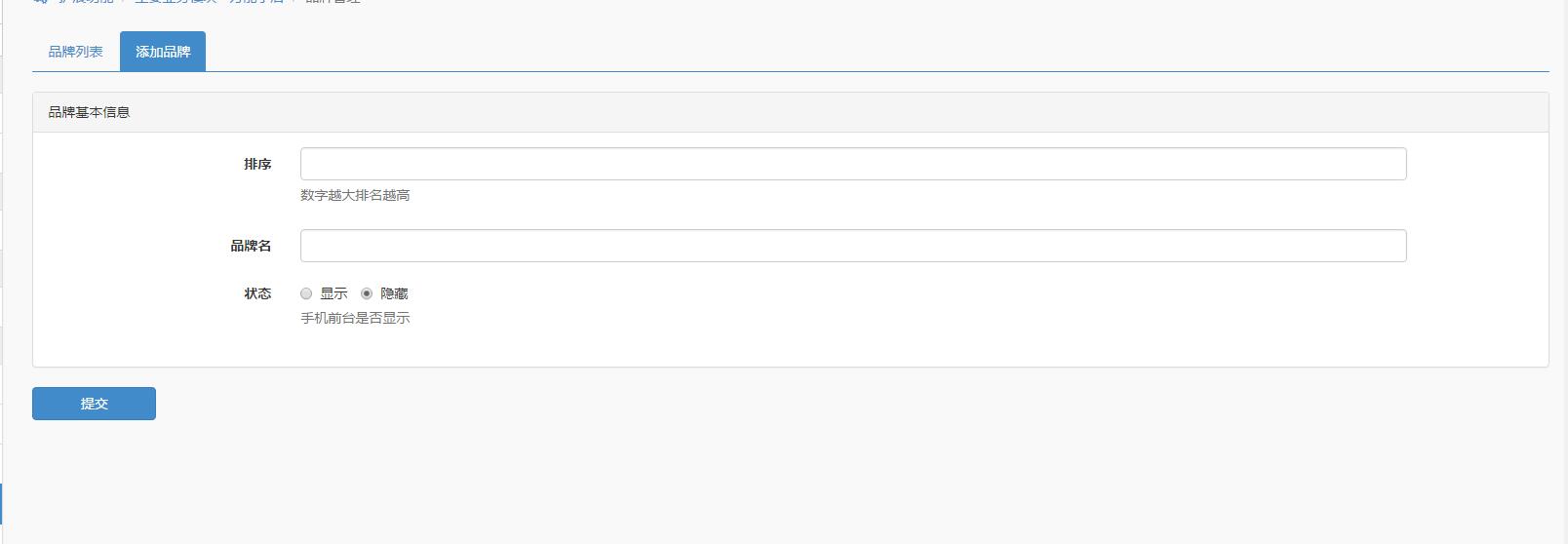The height and width of the screenshot is (544, 1568).
Task: Focus the 品牌名 text field
Action: [x=853, y=246]
